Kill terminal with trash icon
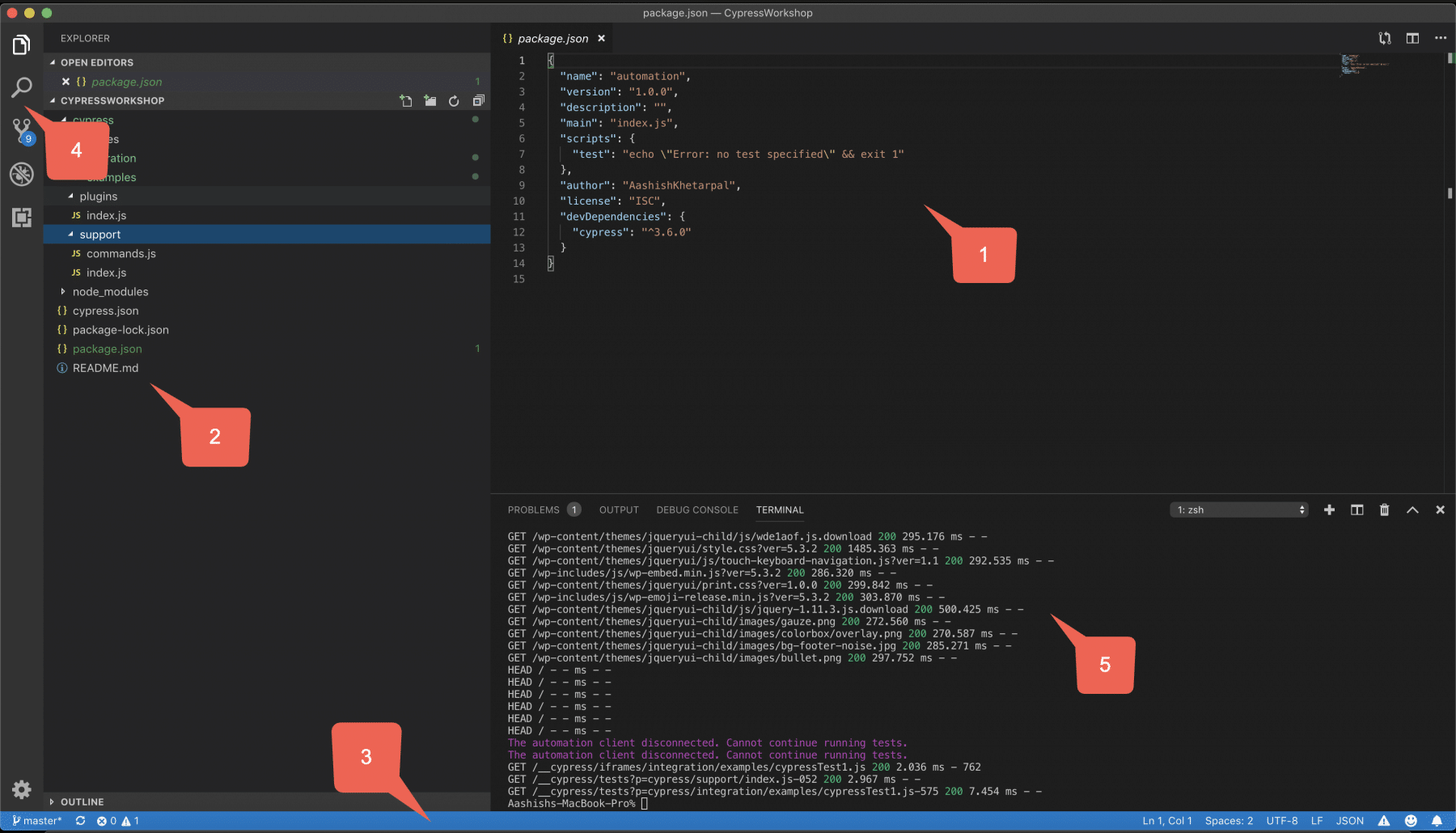The height and width of the screenshot is (833, 1456). (x=1384, y=510)
